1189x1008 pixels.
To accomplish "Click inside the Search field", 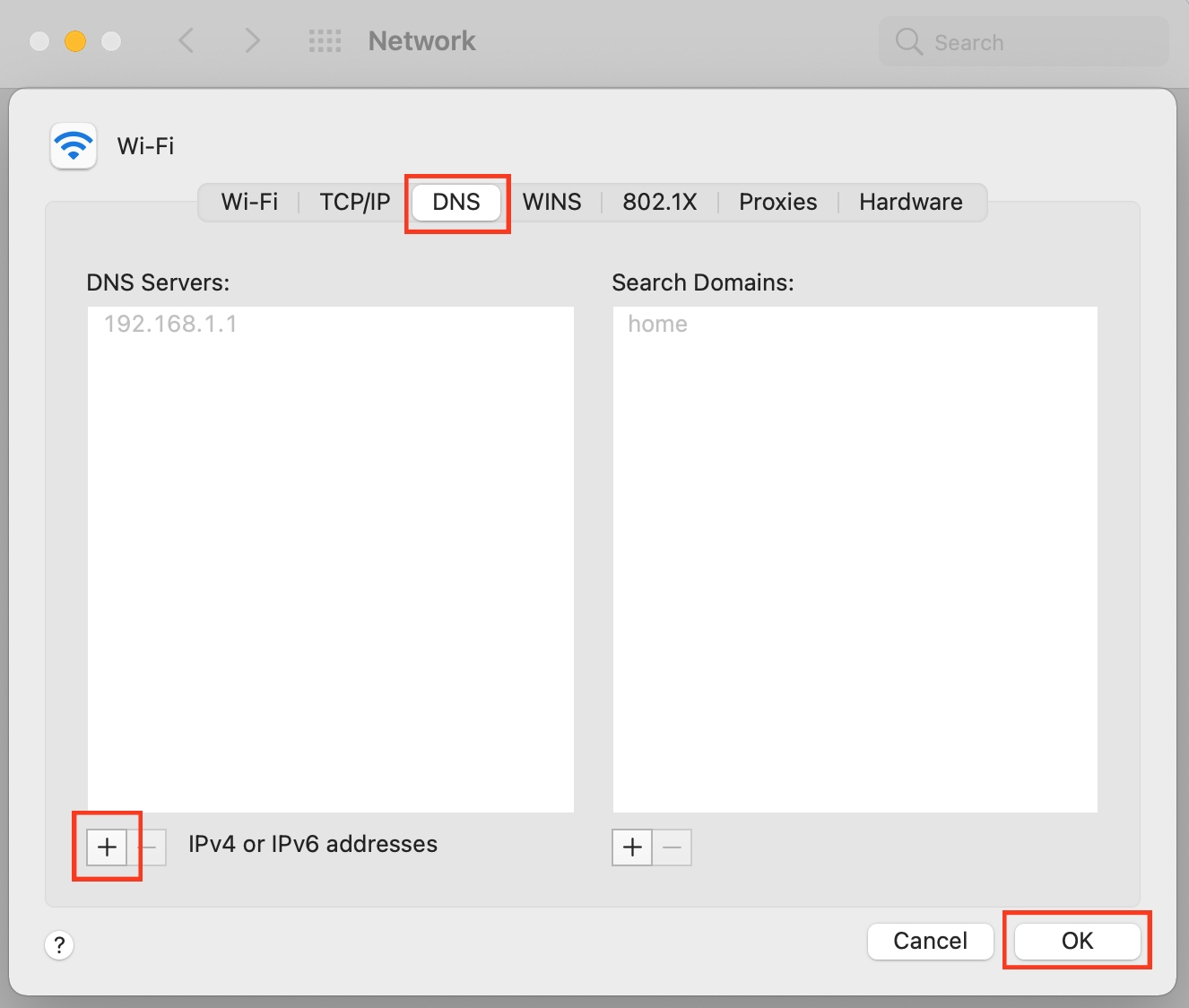I will [x=1024, y=41].
